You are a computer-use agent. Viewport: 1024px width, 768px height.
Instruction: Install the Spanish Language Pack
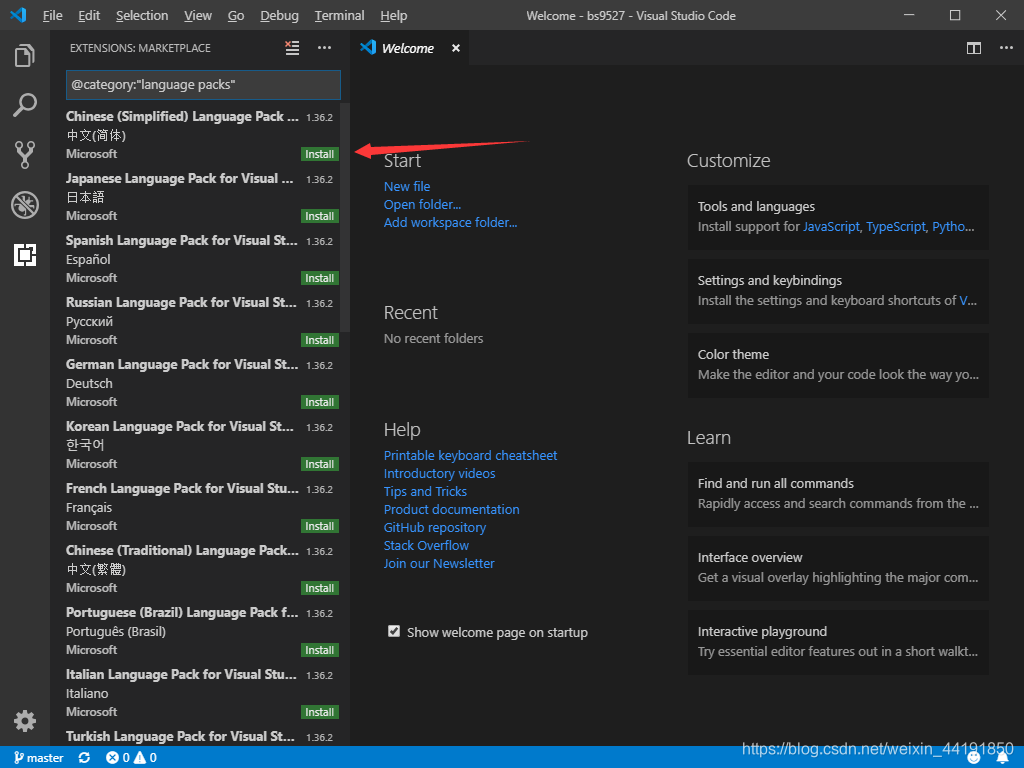(320, 278)
